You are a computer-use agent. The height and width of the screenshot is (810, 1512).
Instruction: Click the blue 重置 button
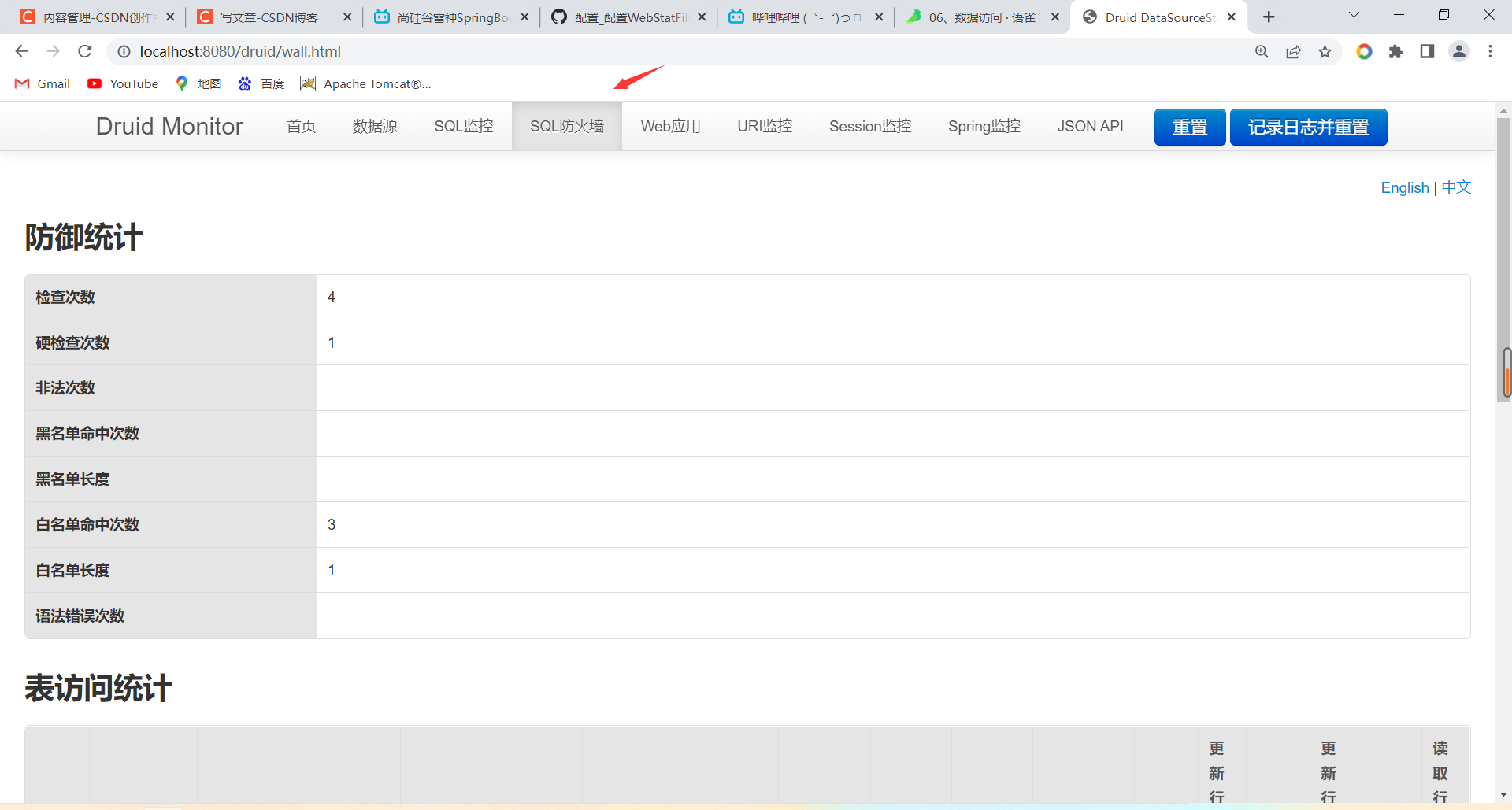[x=1190, y=127]
